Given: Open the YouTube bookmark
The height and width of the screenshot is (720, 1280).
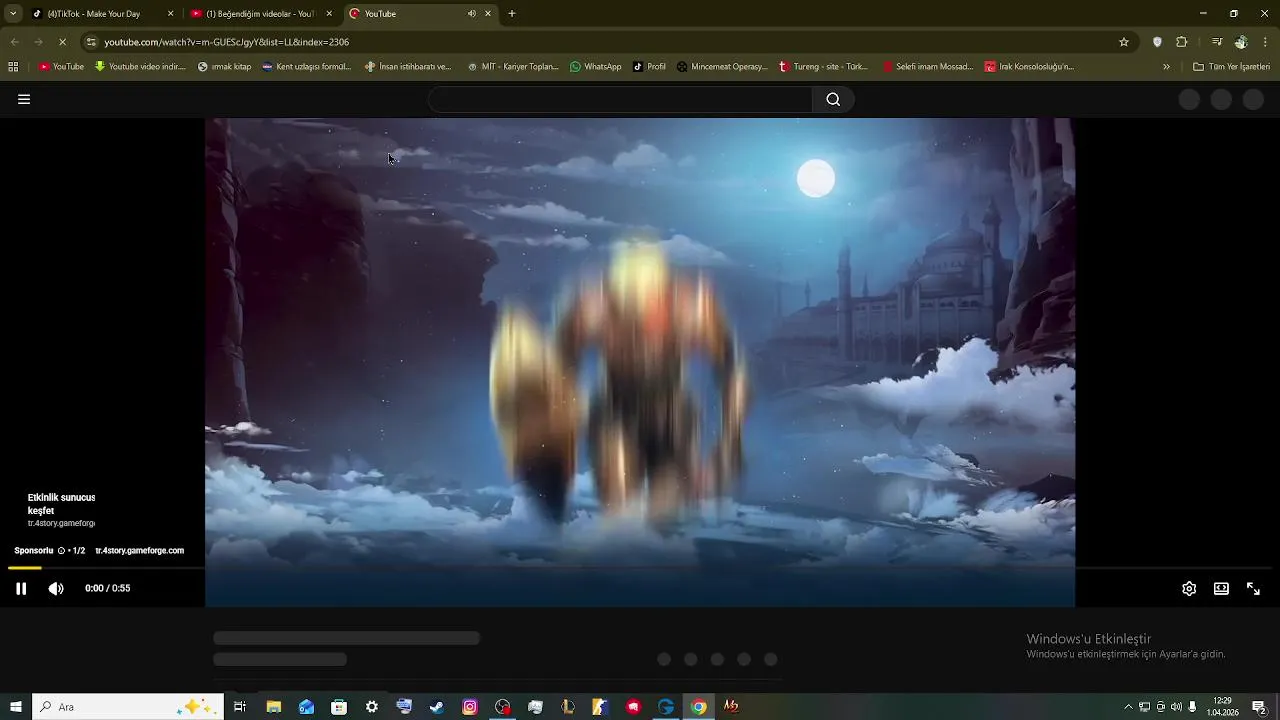Looking at the screenshot, I should pyautogui.click(x=61, y=67).
